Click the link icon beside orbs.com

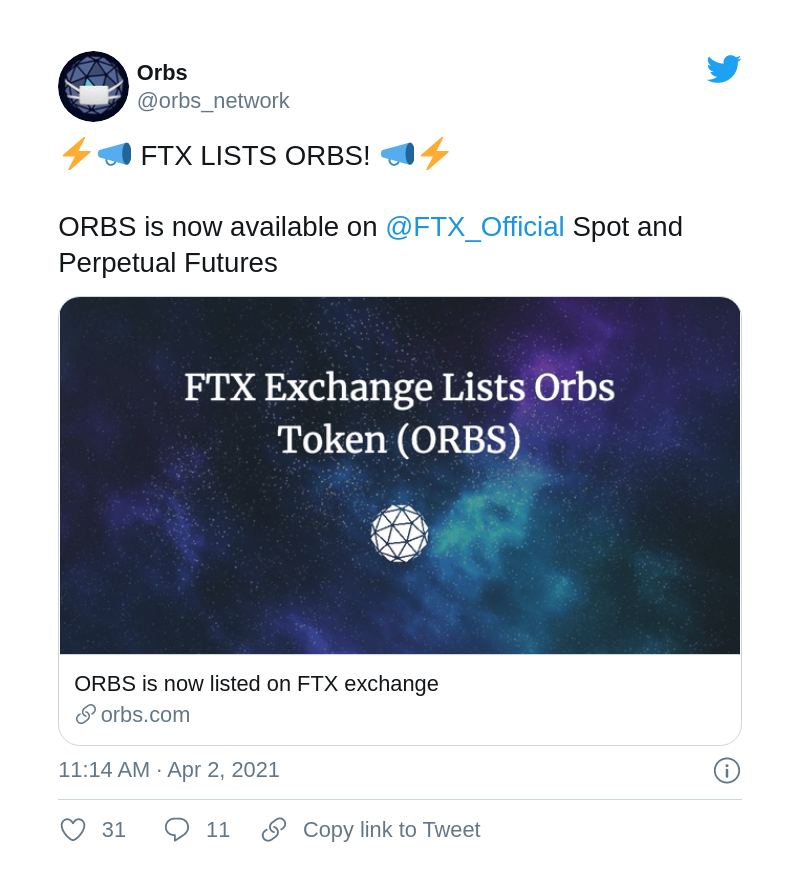pyautogui.click(x=84, y=714)
